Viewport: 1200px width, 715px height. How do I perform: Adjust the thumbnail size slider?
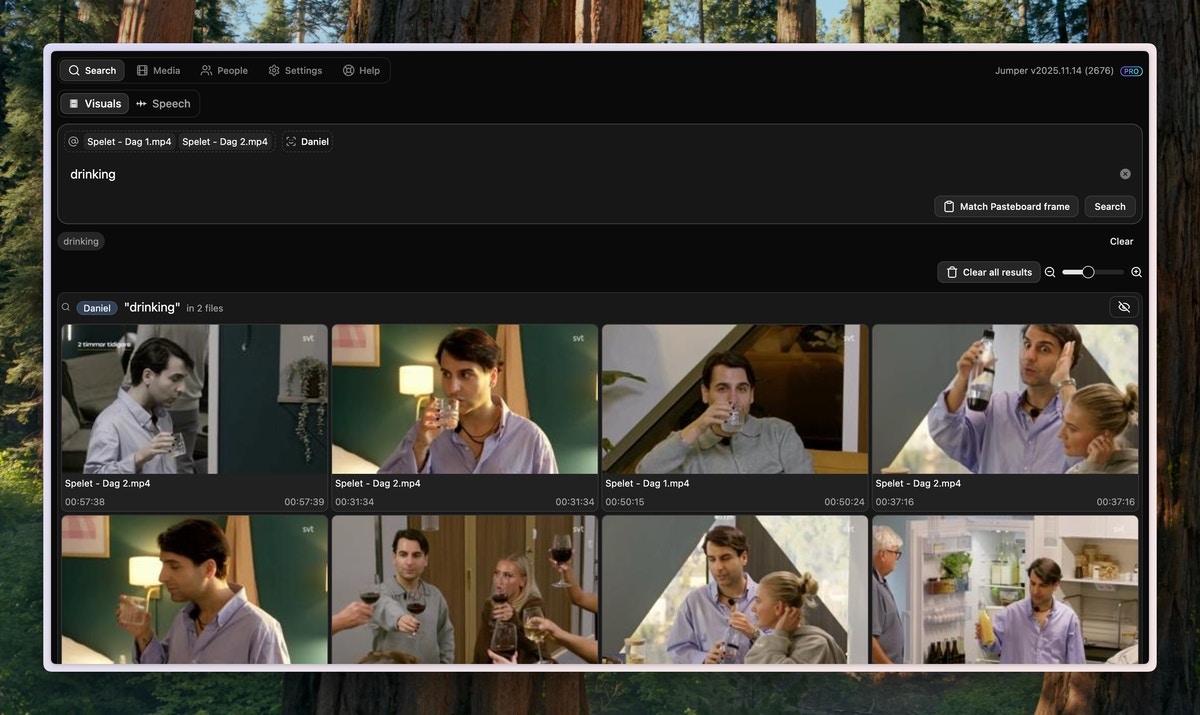point(1088,271)
